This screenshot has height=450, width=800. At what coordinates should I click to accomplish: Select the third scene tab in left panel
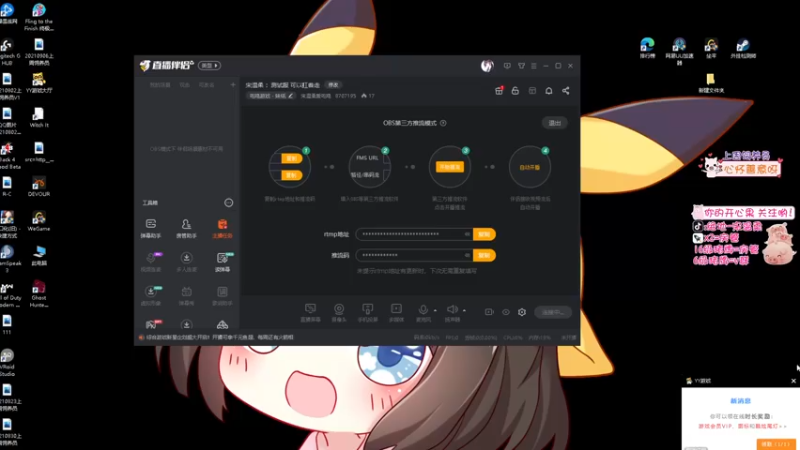click(207, 85)
